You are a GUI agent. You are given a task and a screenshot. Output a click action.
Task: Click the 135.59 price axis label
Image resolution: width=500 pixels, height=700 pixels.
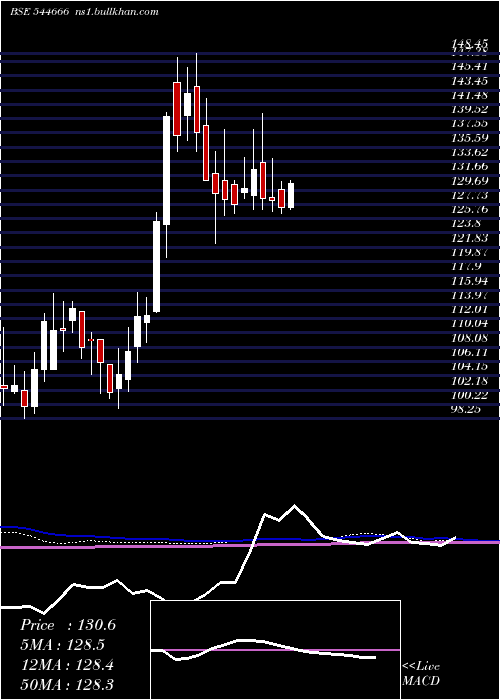coord(470,138)
